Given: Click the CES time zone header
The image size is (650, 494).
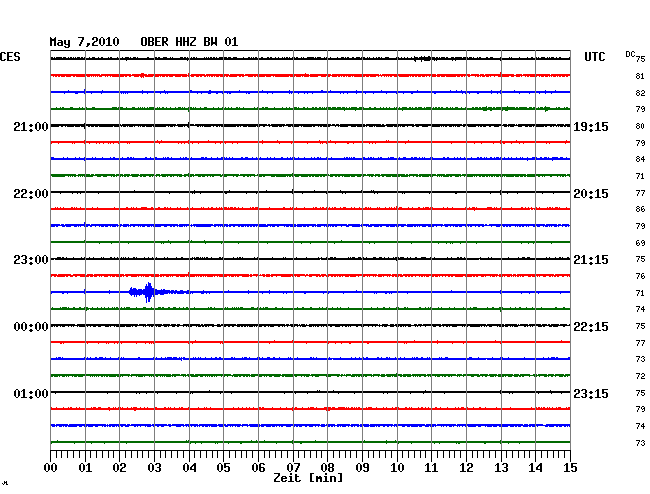Looking at the screenshot, I should (10, 57).
